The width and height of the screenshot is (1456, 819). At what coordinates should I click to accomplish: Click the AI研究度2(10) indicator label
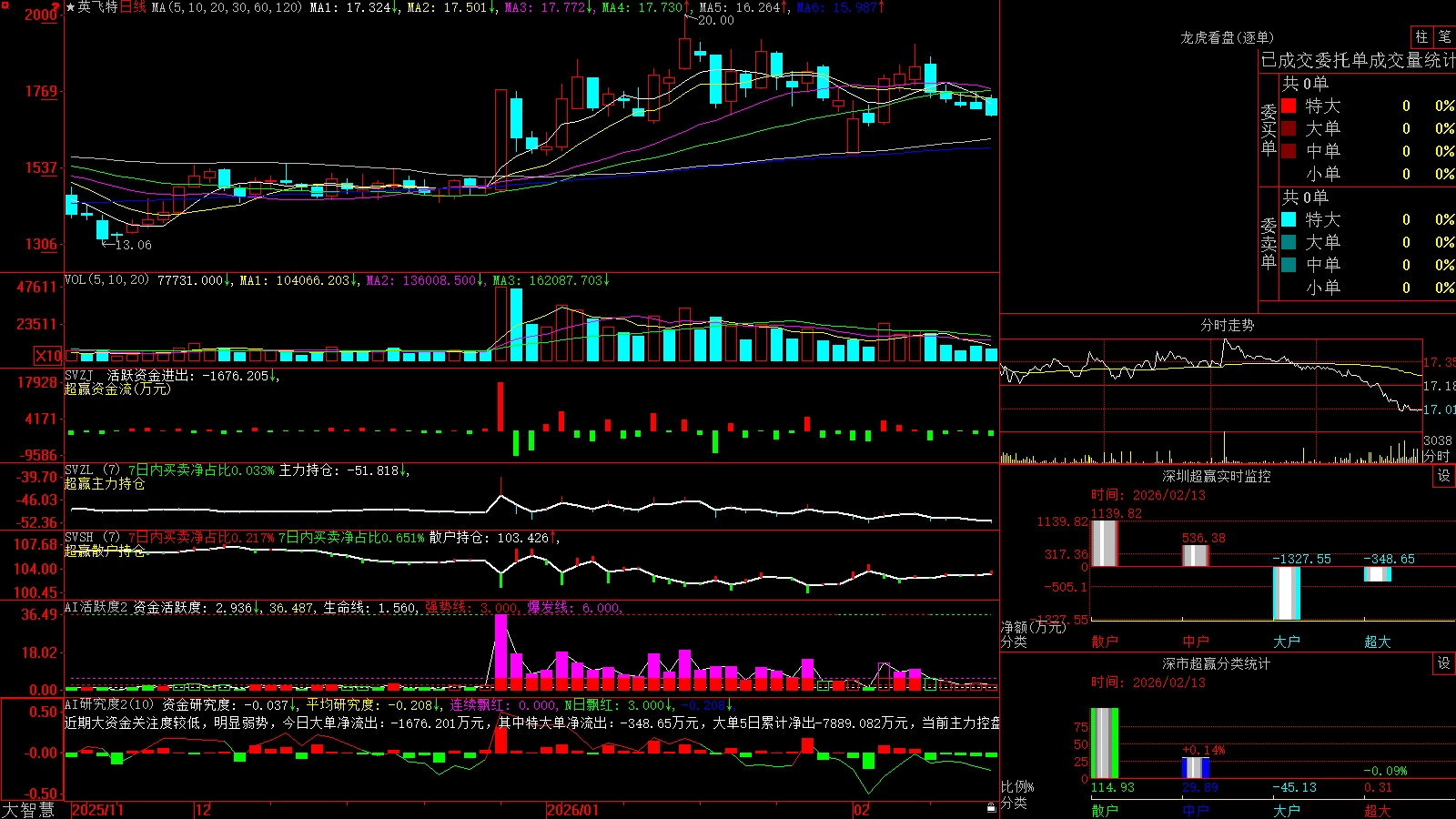tap(109, 705)
